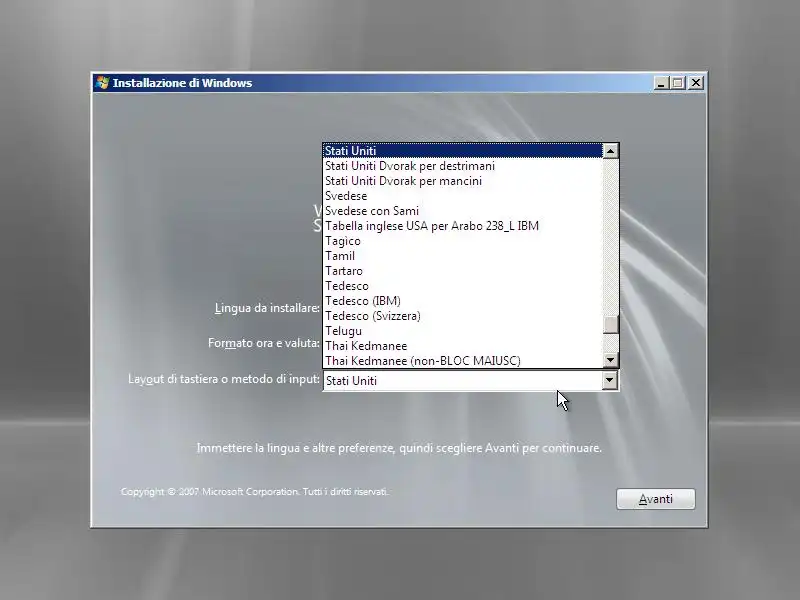The width and height of the screenshot is (800, 600).
Task: Choose "Stati Uniti Dvorak per mancini" layout
Action: (x=463, y=181)
